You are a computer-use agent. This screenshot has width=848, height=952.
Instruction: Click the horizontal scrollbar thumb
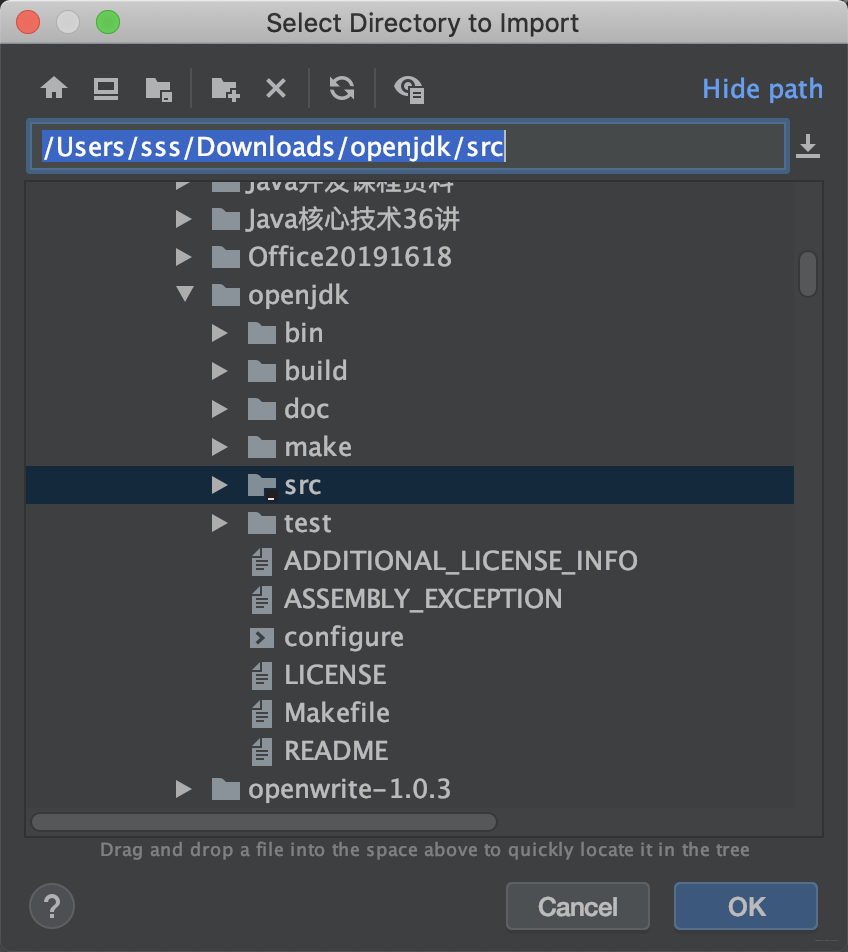click(264, 822)
